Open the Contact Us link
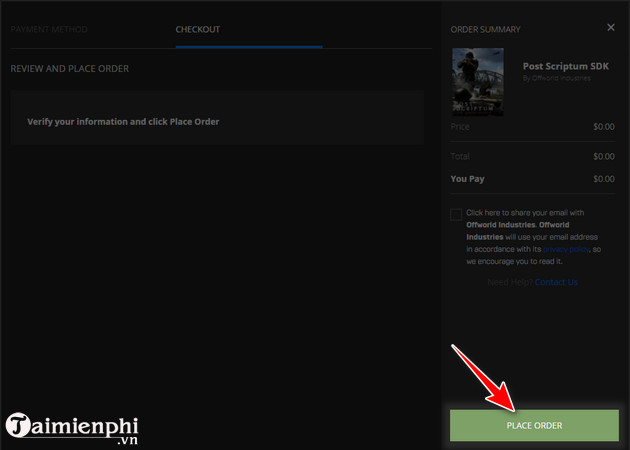 556,282
